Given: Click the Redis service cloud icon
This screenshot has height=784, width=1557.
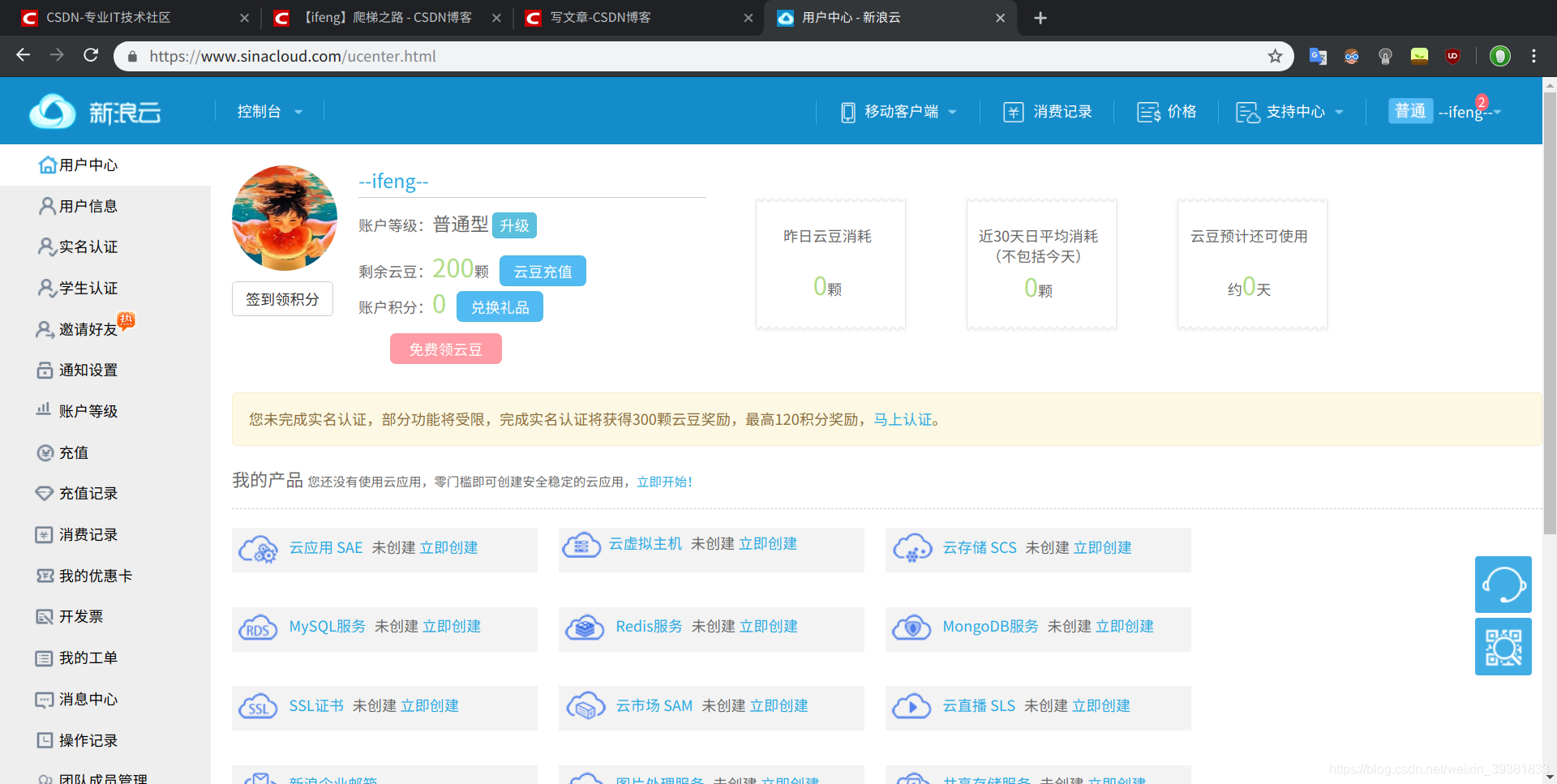Looking at the screenshot, I should [585, 627].
